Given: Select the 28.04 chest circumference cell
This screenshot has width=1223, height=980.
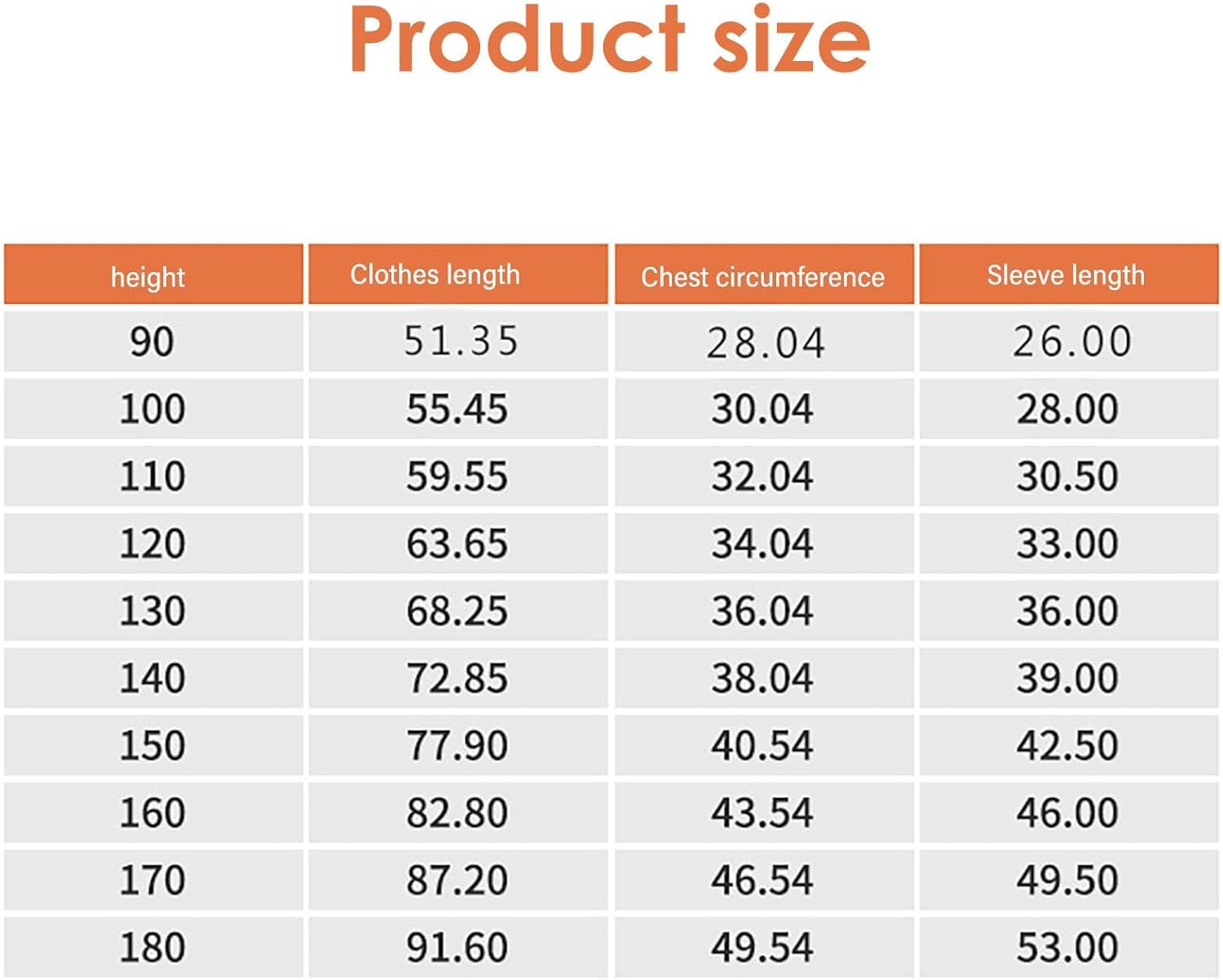Looking at the screenshot, I should tap(766, 342).
